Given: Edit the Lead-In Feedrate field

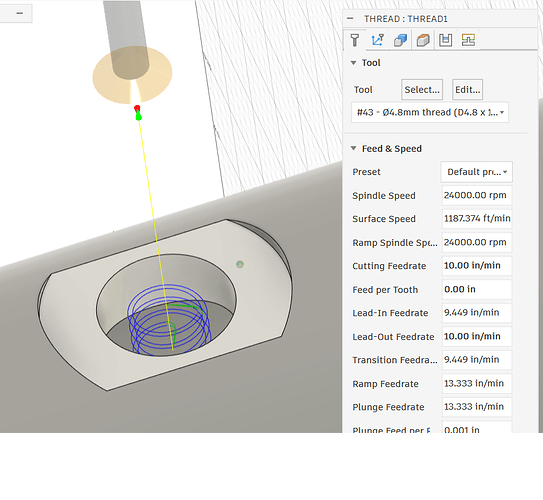Looking at the screenshot, I should point(477,313).
